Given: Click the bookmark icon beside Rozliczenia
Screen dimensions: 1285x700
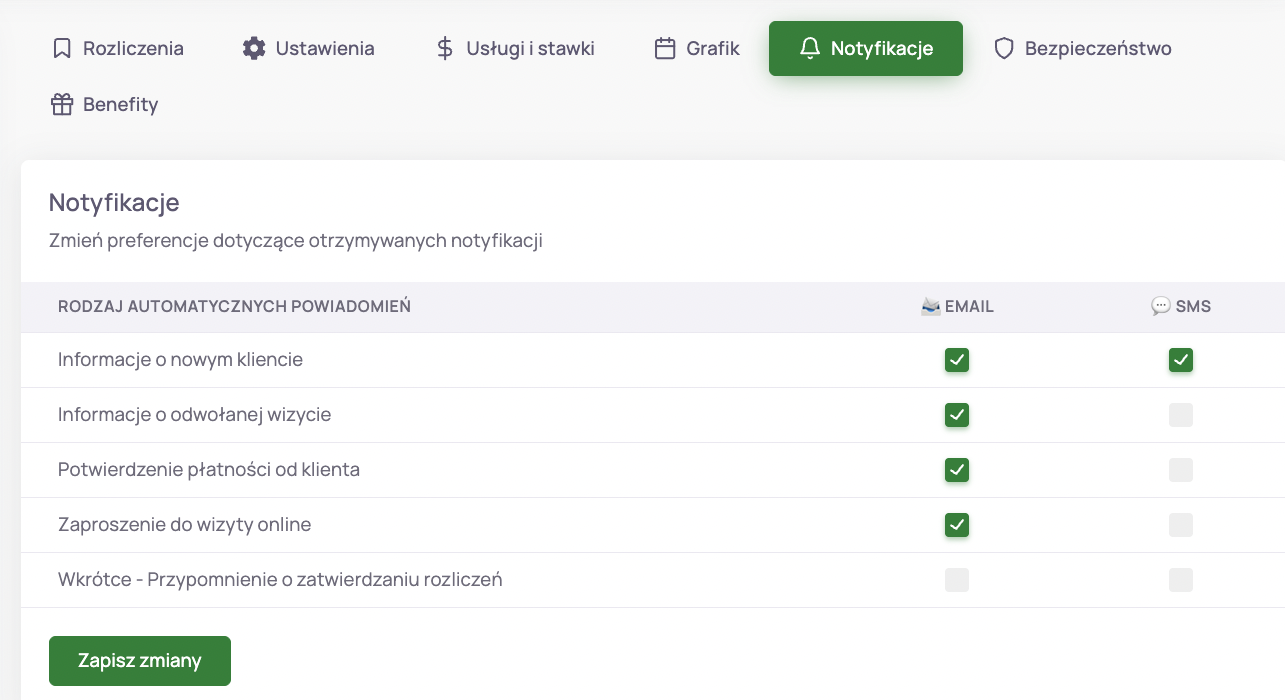Looking at the screenshot, I should point(62,48).
